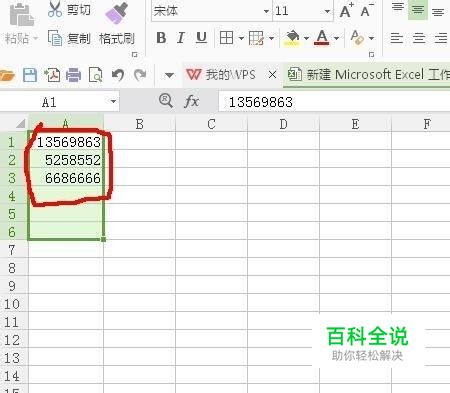Screen dimensions: 450x393
Task: Align text right
Action: click(x=441, y=38)
